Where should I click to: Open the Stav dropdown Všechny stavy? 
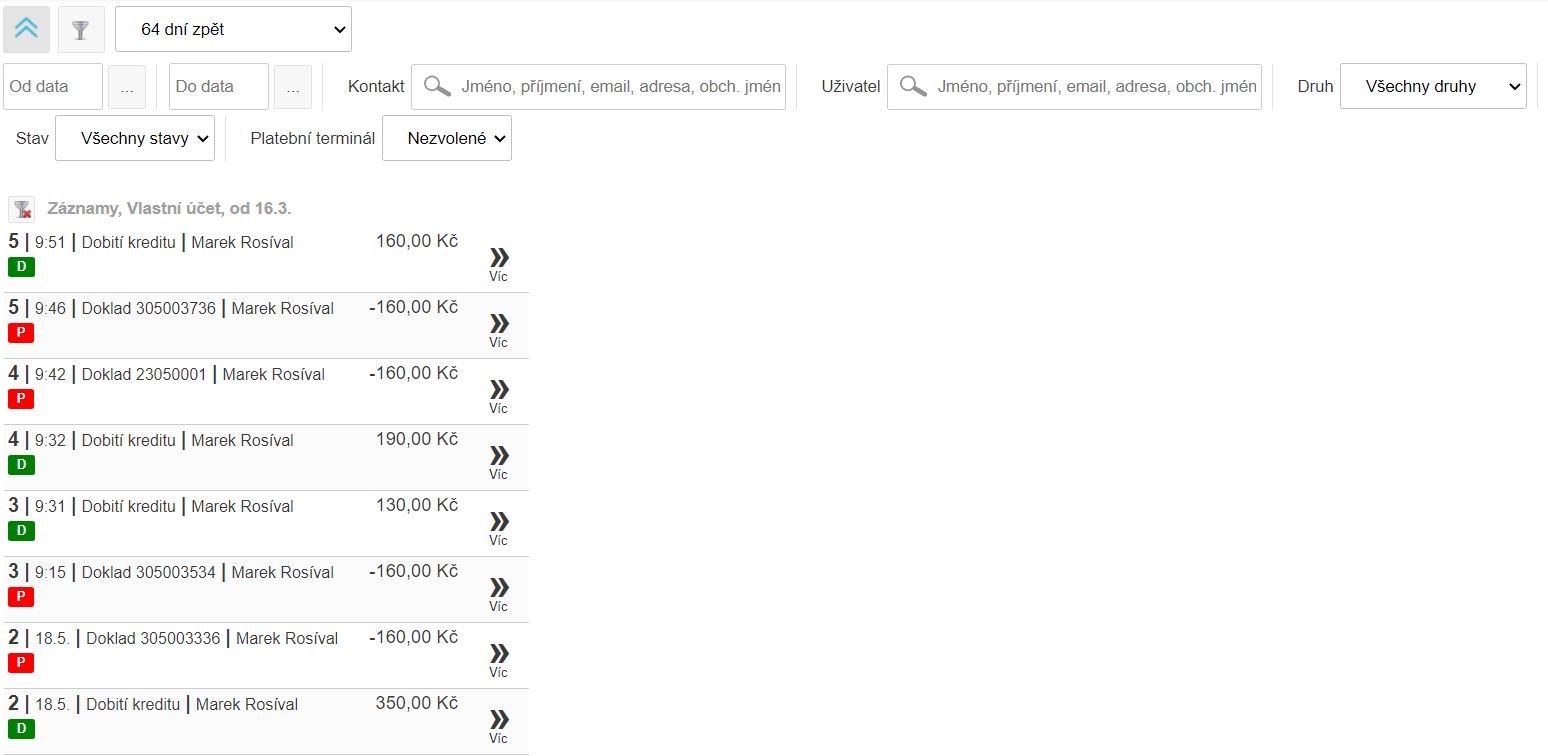tap(135, 138)
